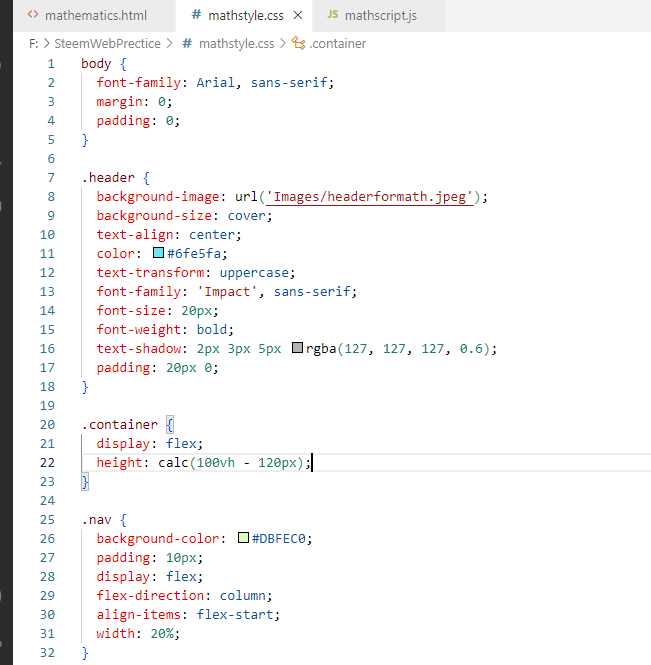
Task: Click the closing brace on line 23
Action: pyautogui.click(x=85, y=482)
